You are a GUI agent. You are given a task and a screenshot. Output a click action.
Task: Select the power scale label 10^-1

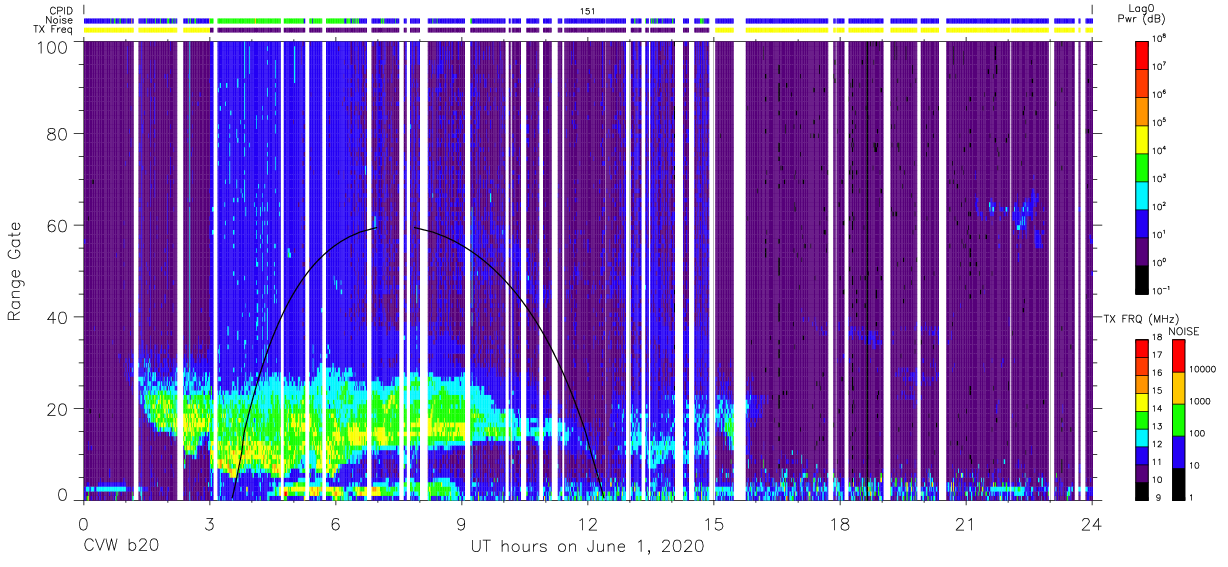click(1161, 290)
